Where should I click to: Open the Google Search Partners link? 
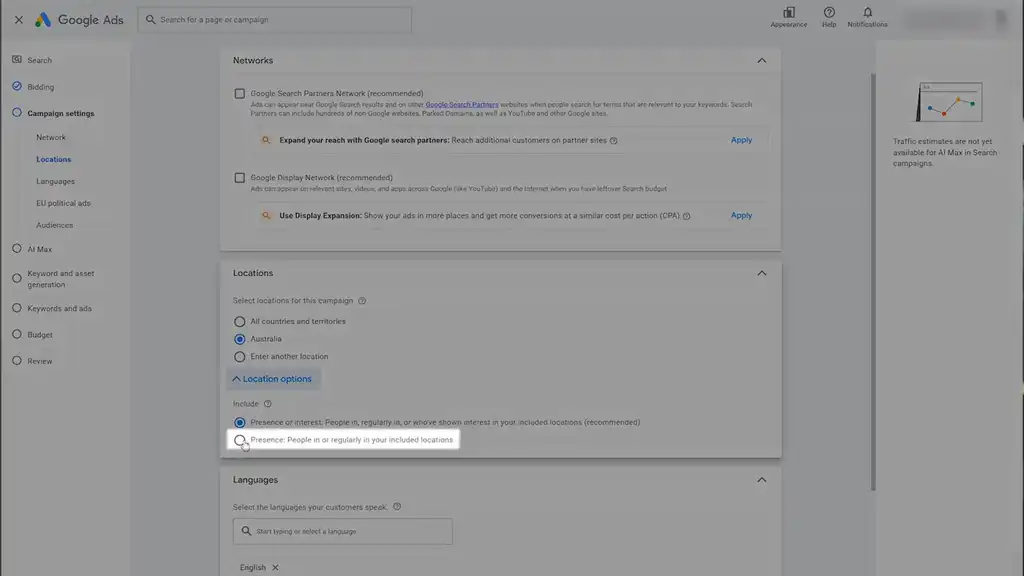click(462, 104)
